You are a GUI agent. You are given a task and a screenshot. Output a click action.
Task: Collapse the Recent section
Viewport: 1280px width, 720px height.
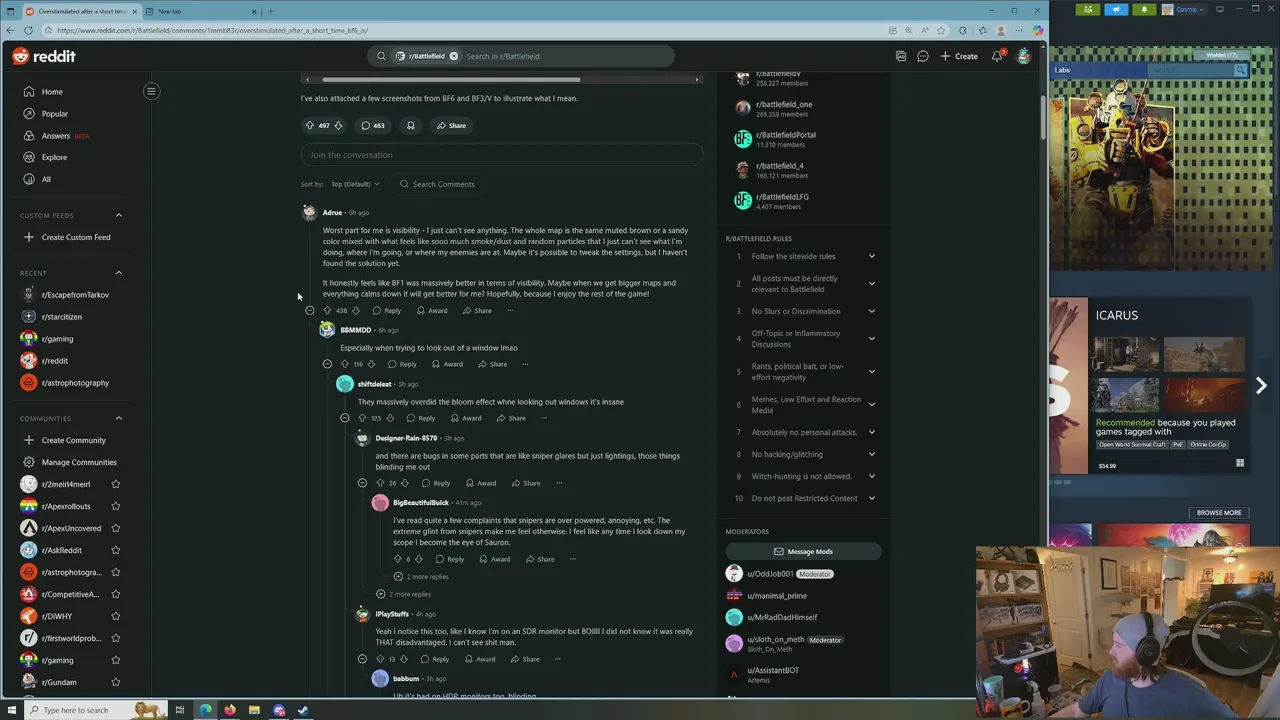(x=118, y=272)
